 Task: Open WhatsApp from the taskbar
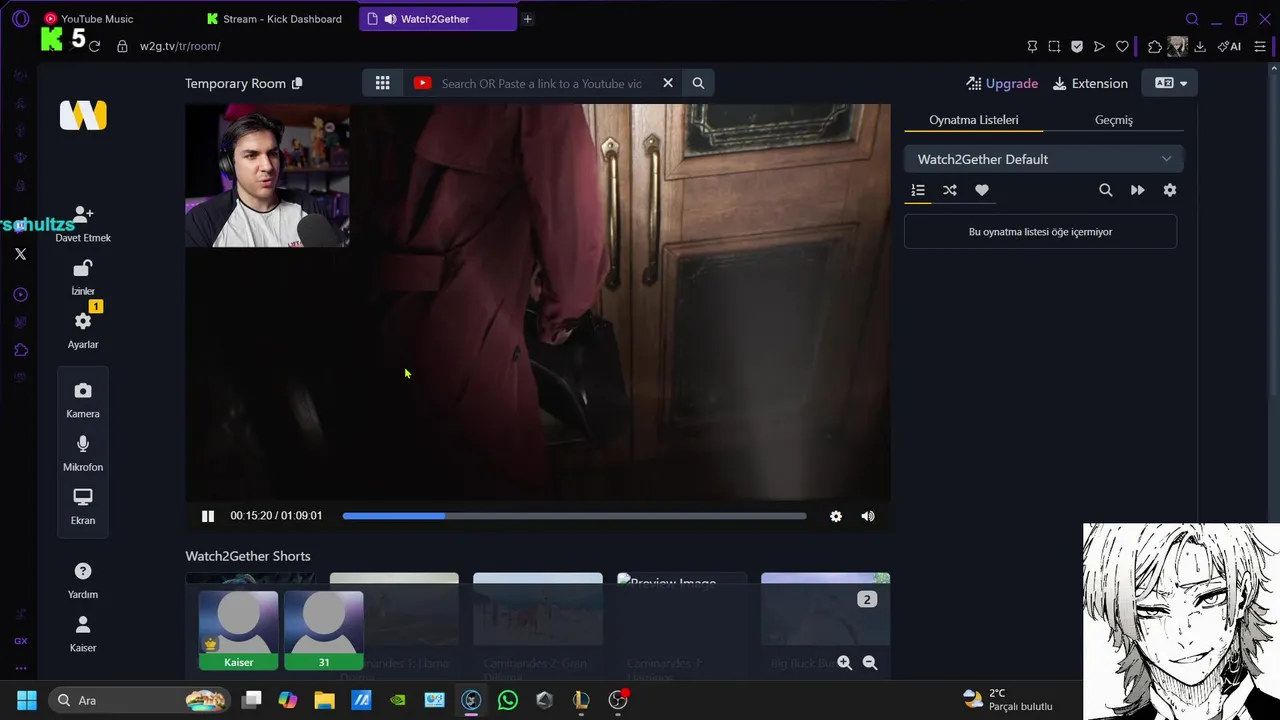(508, 700)
